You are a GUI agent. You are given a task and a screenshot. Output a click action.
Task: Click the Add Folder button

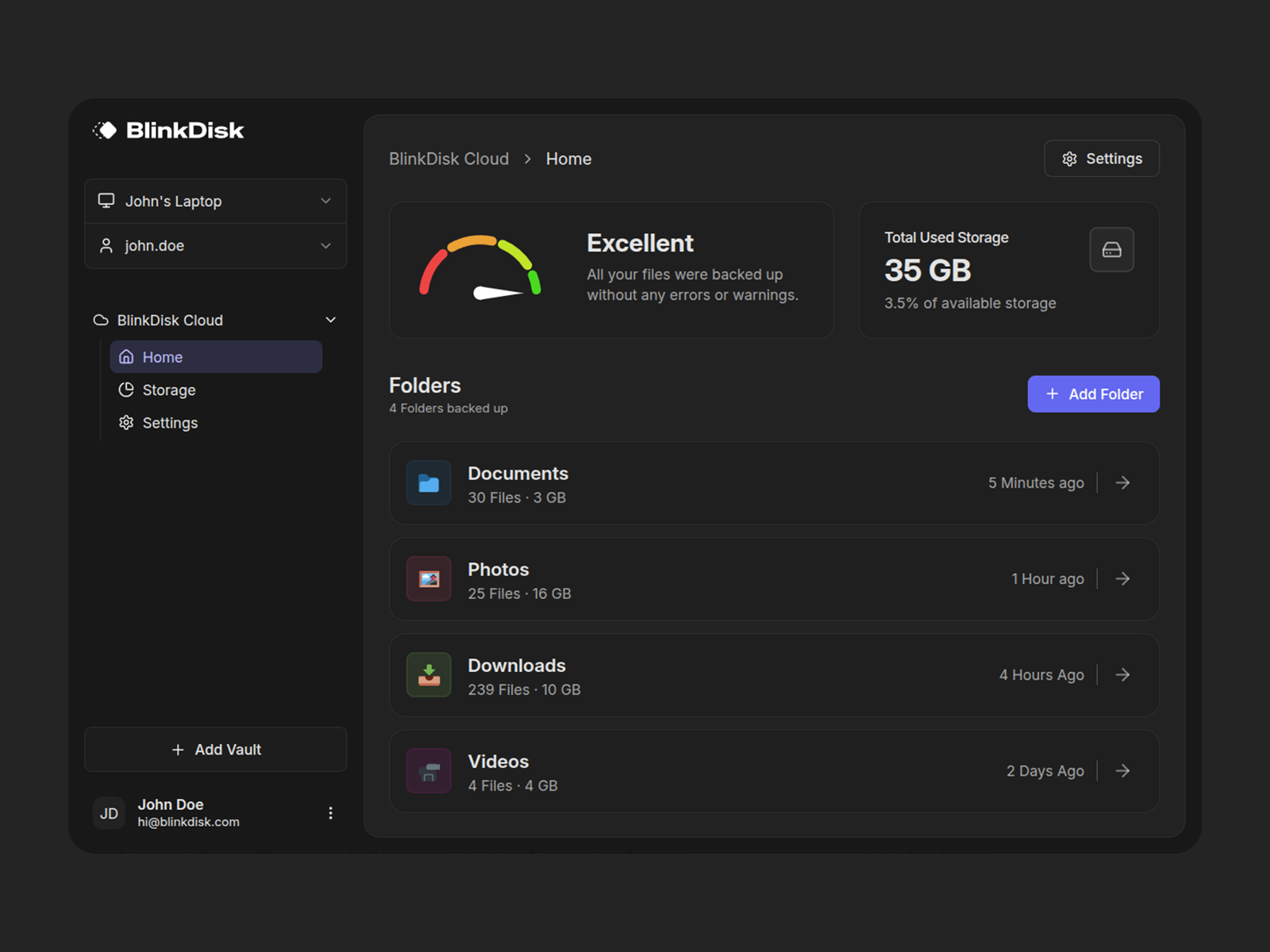(1093, 394)
